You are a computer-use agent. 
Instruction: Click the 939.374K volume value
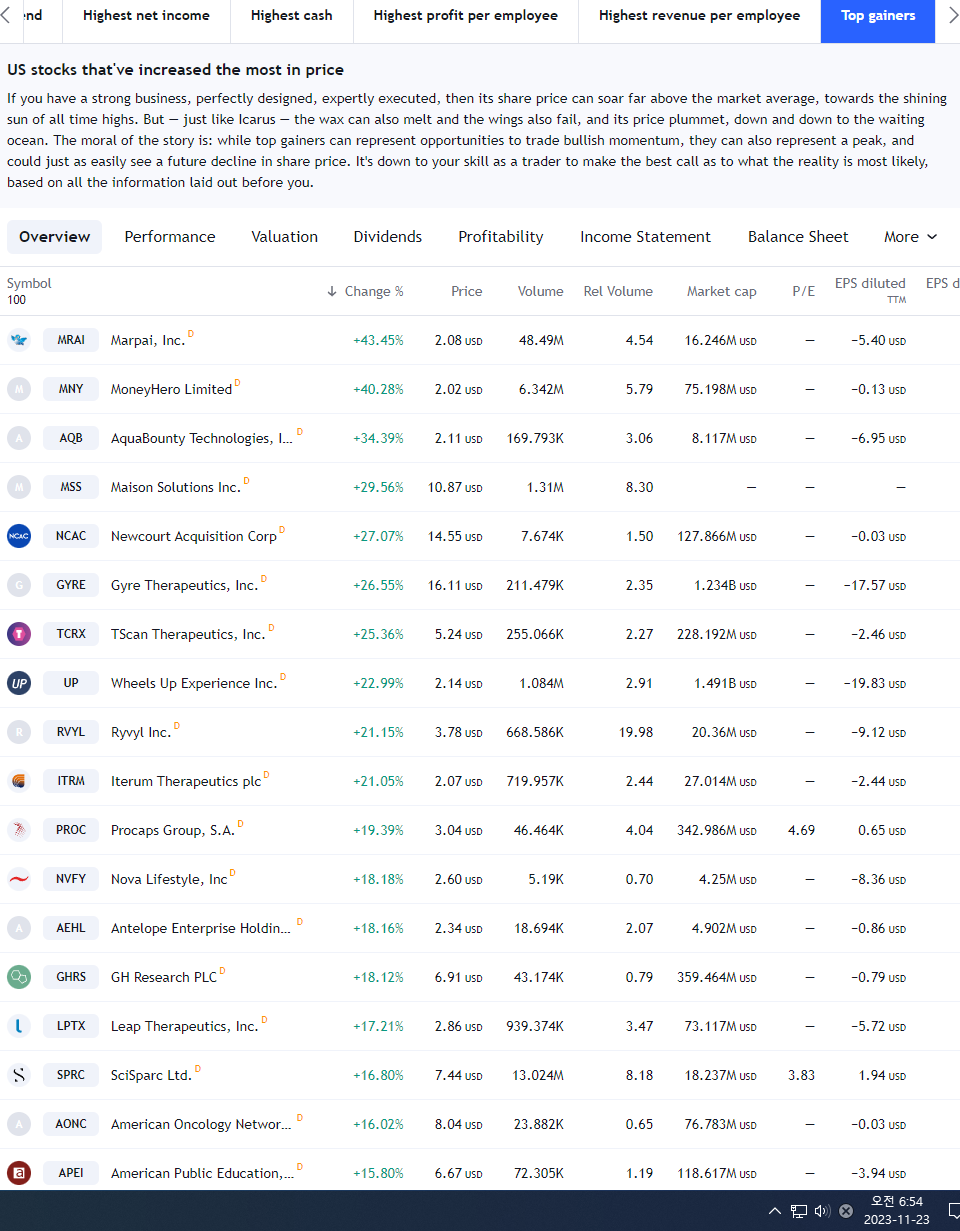click(535, 1026)
